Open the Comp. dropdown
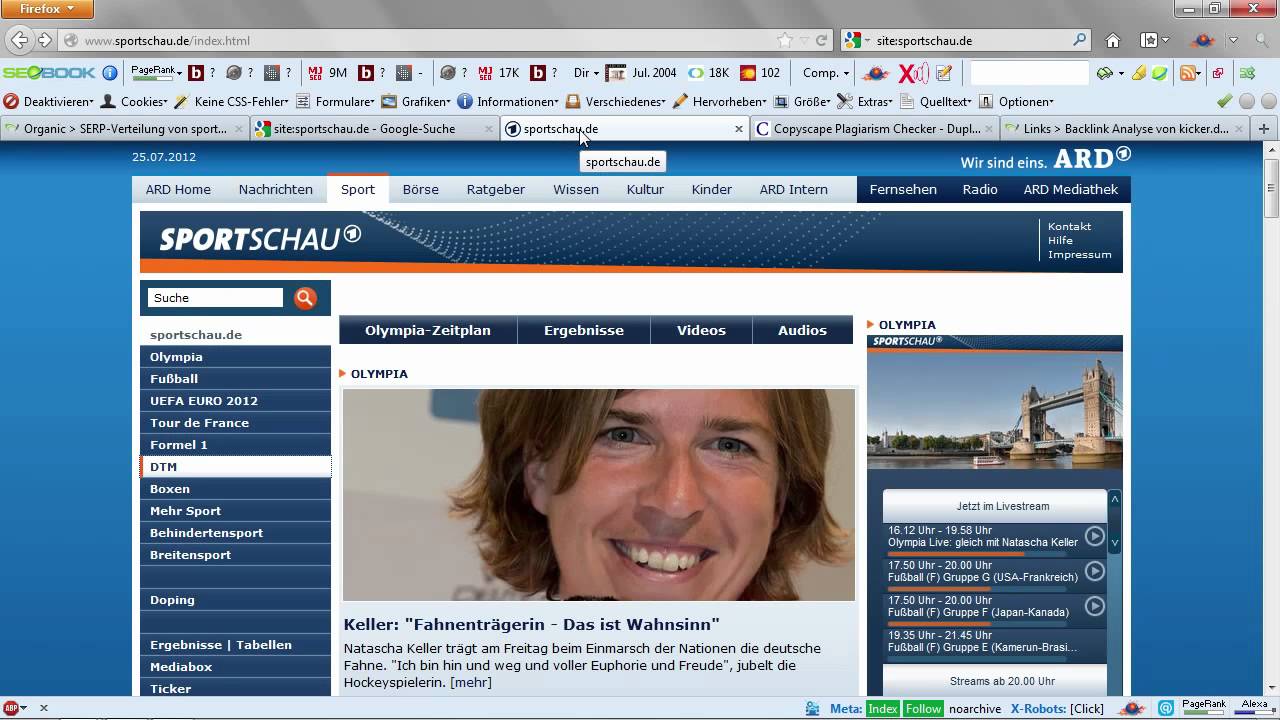This screenshot has height=720, width=1280. 826,73
